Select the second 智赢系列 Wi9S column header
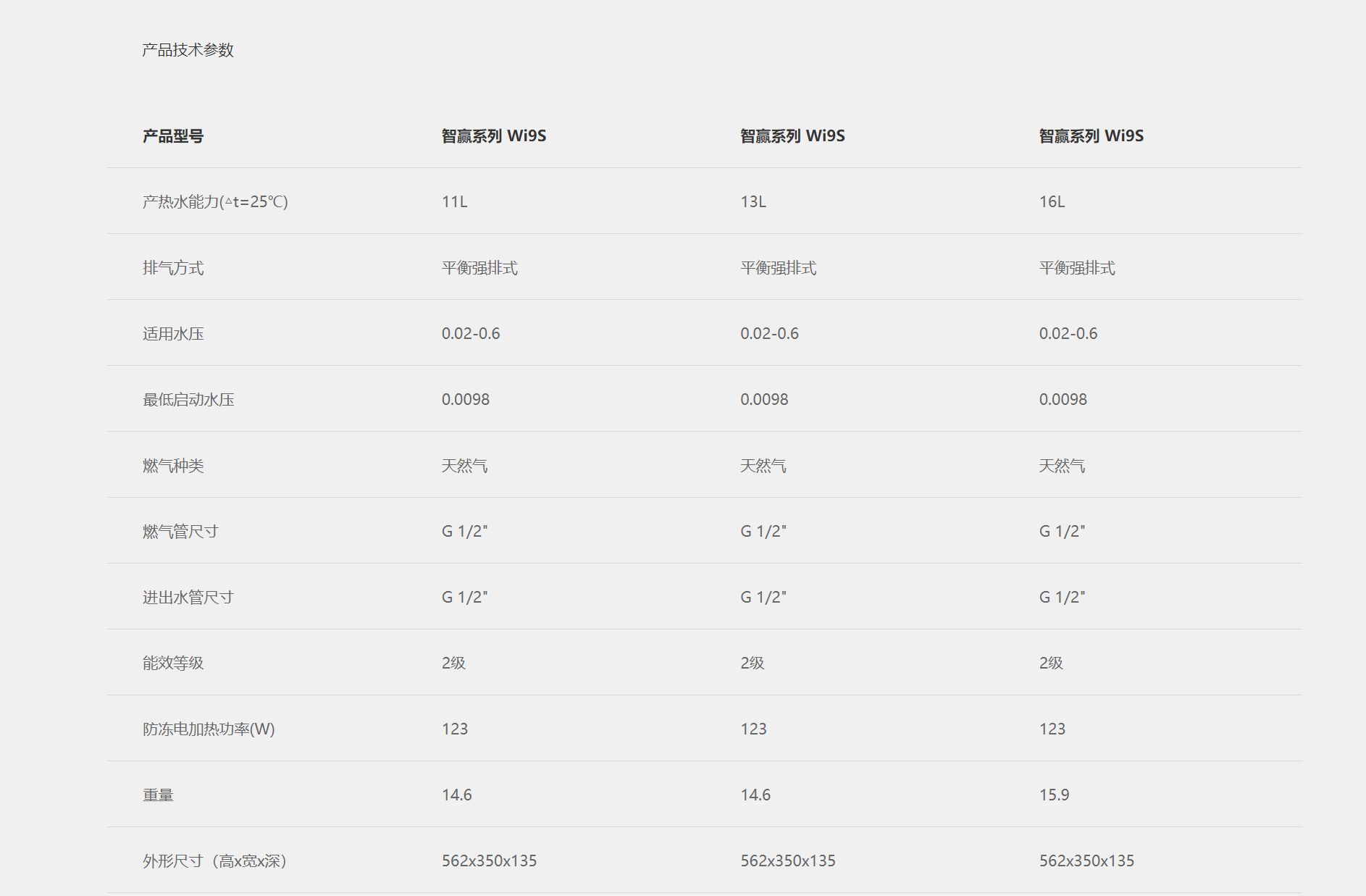The width and height of the screenshot is (1366, 896). 792,136
